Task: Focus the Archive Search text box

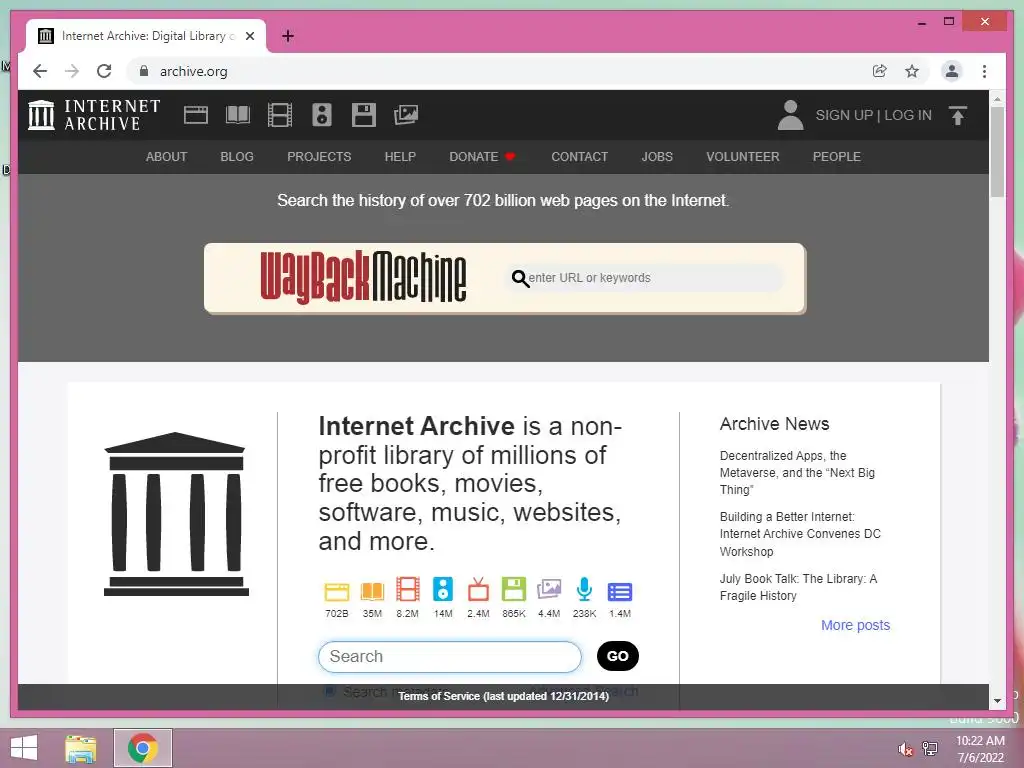Action: point(449,656)
